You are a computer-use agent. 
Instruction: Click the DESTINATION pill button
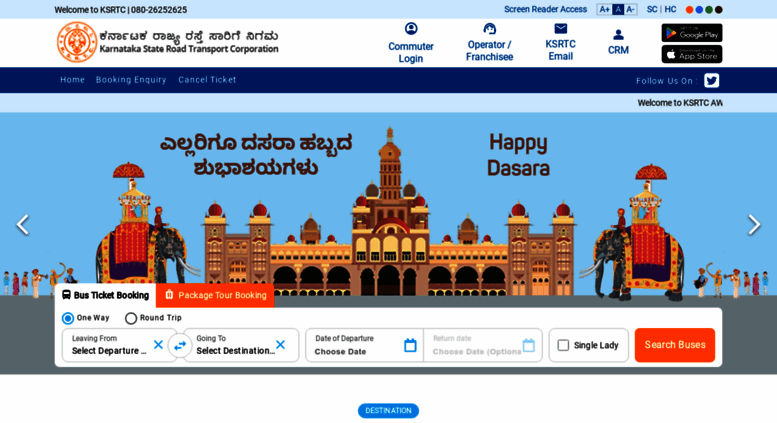click(388, 411)
